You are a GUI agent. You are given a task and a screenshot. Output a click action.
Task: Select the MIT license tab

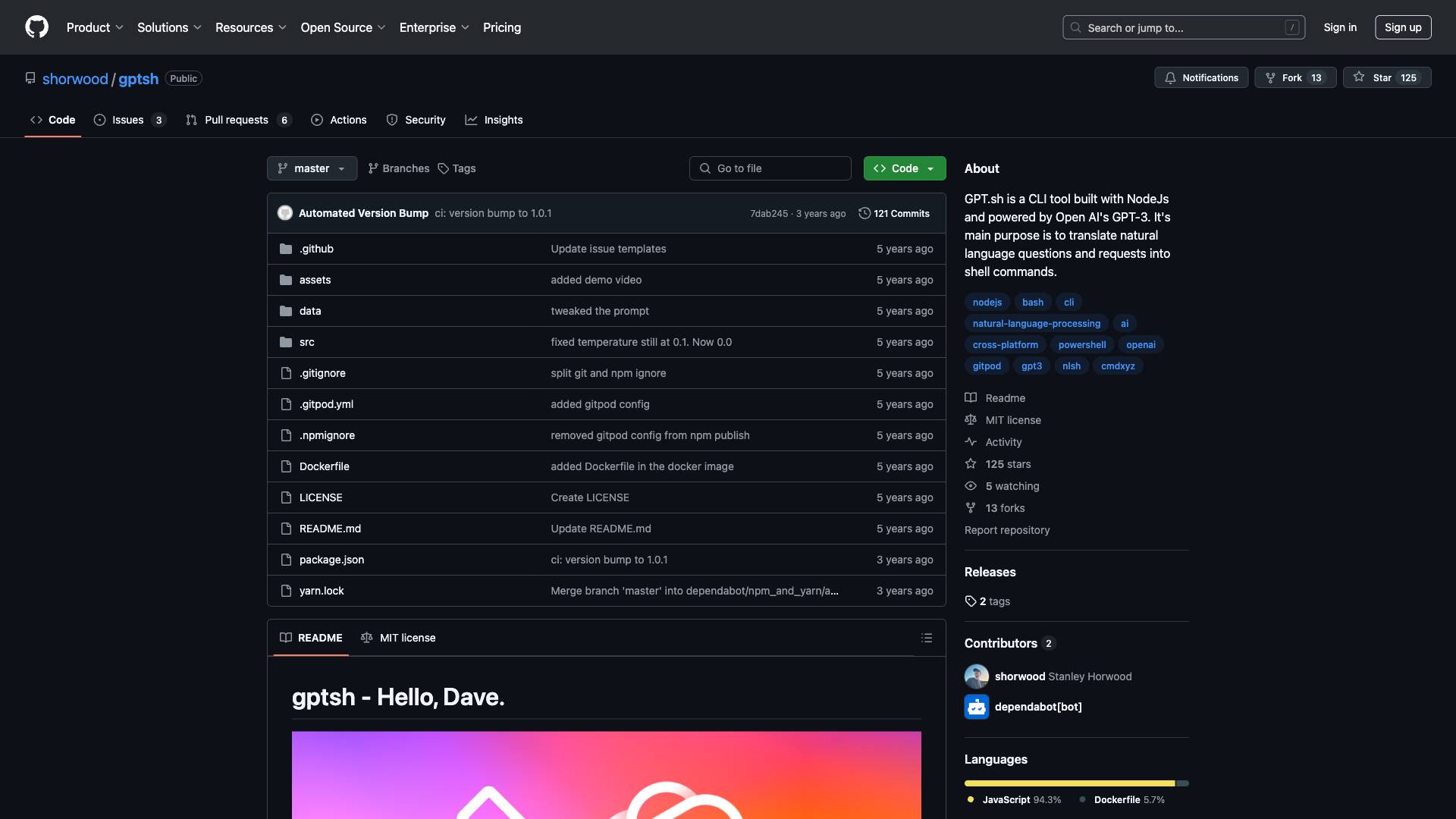[398, 638]
